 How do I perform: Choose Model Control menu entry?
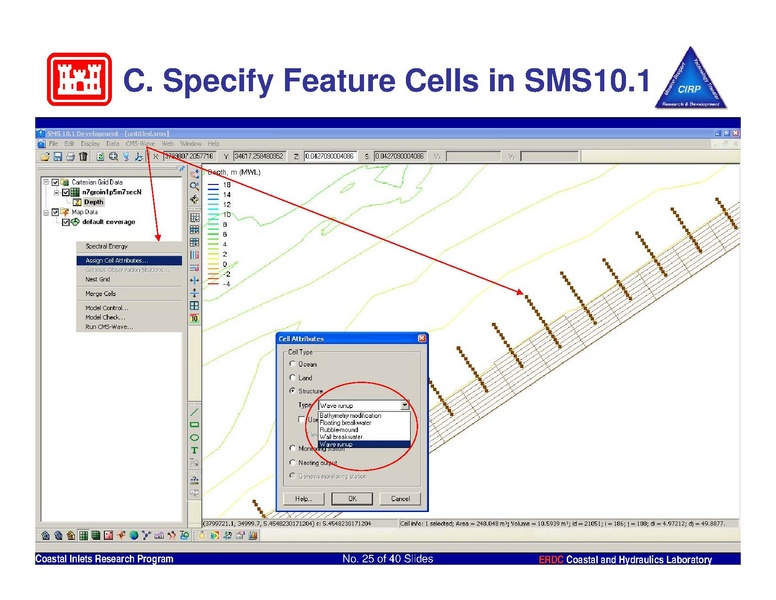click(x=129, y=308)
